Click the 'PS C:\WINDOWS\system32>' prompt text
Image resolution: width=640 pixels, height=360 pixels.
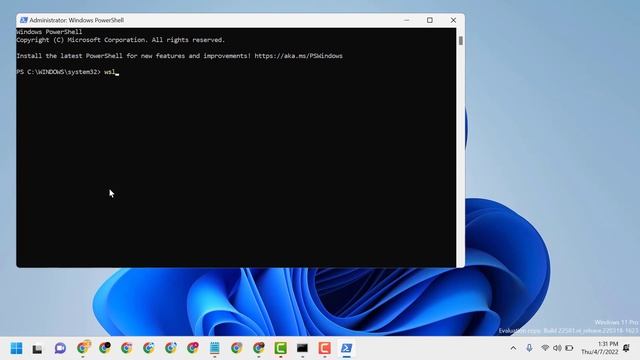(x=58, y=72)
